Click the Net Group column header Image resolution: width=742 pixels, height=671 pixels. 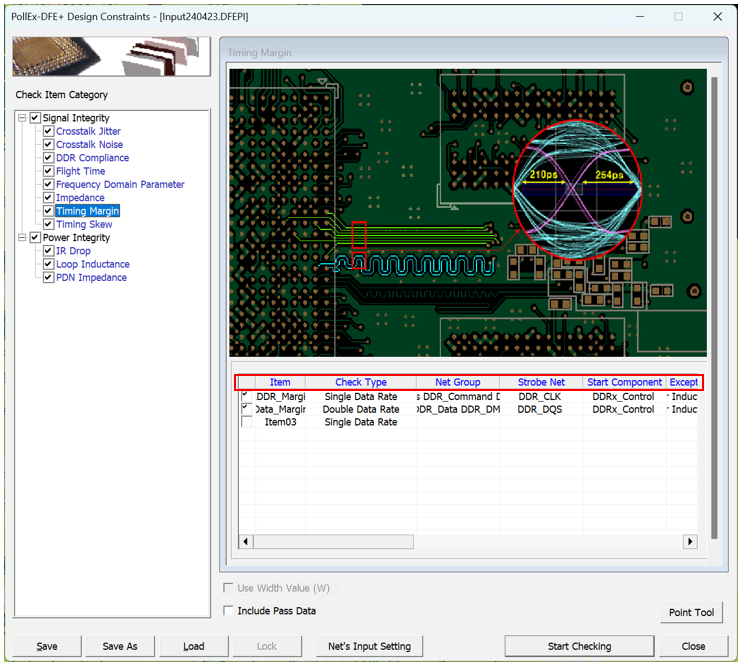[457, 382]
